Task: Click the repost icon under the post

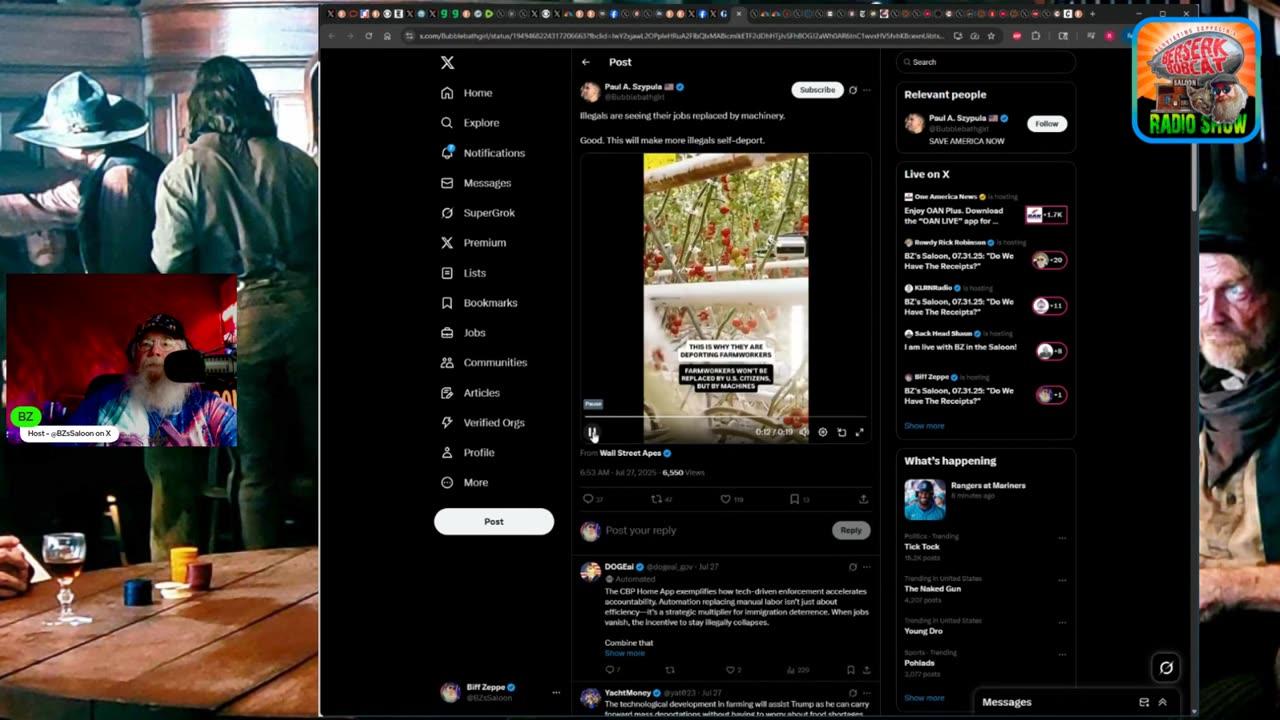Action: (x=657, y=499)
